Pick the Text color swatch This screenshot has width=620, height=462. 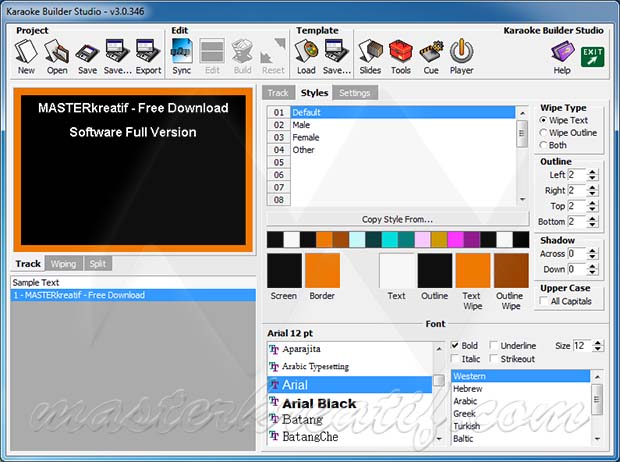[397, 271]
